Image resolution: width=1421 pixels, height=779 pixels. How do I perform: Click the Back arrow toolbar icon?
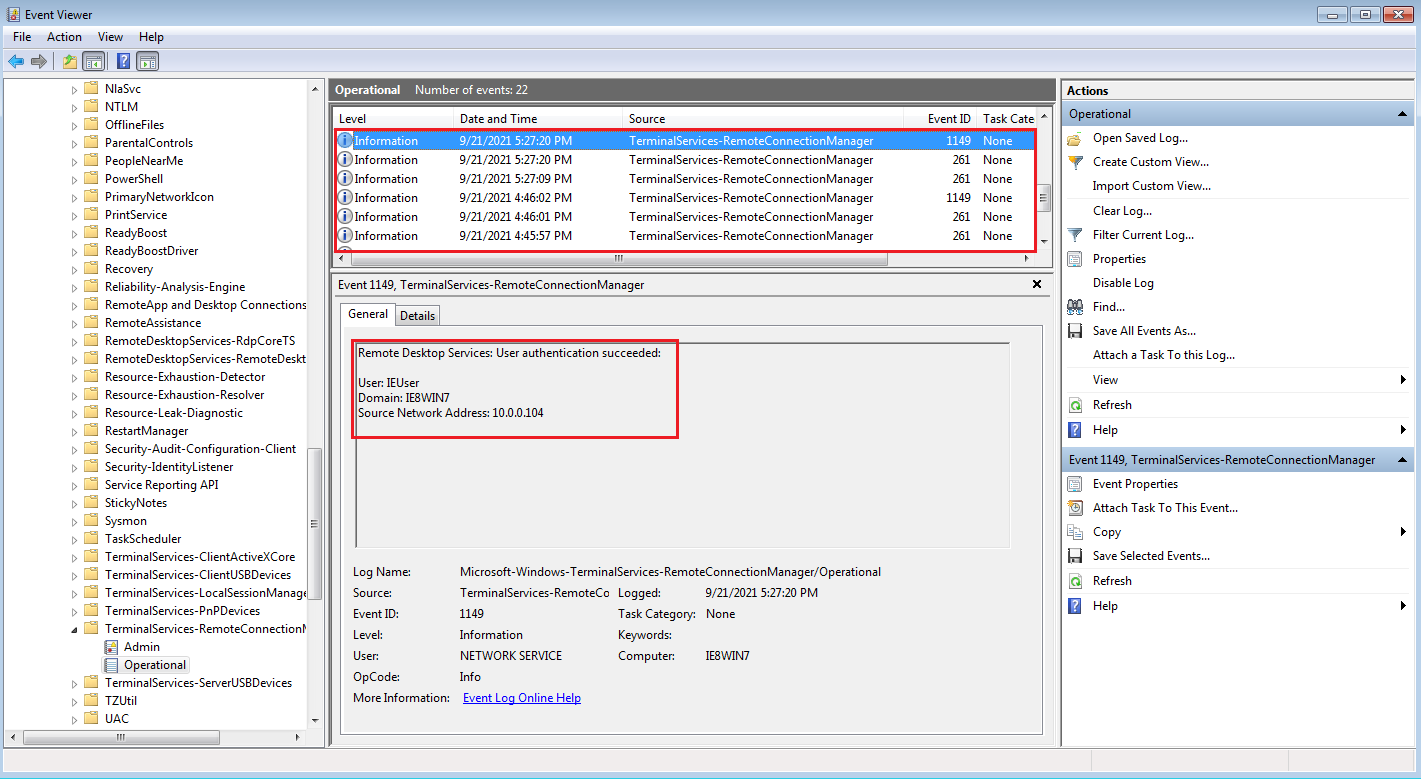16,62
